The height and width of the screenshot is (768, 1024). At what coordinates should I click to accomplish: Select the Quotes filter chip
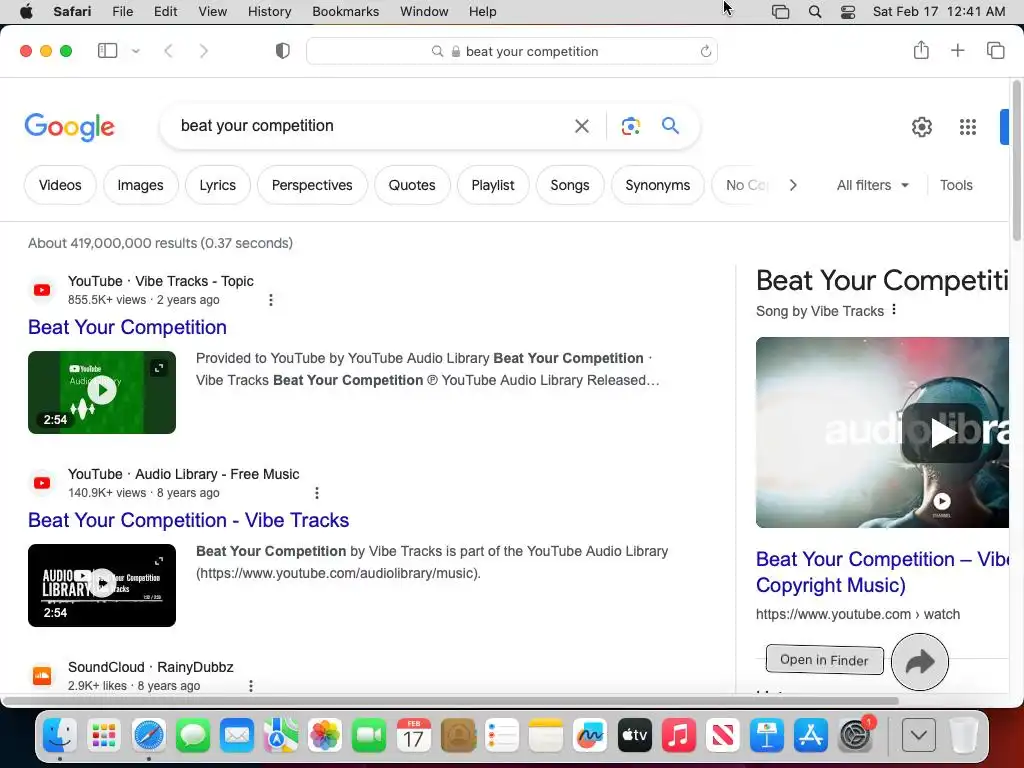[412, 185]
